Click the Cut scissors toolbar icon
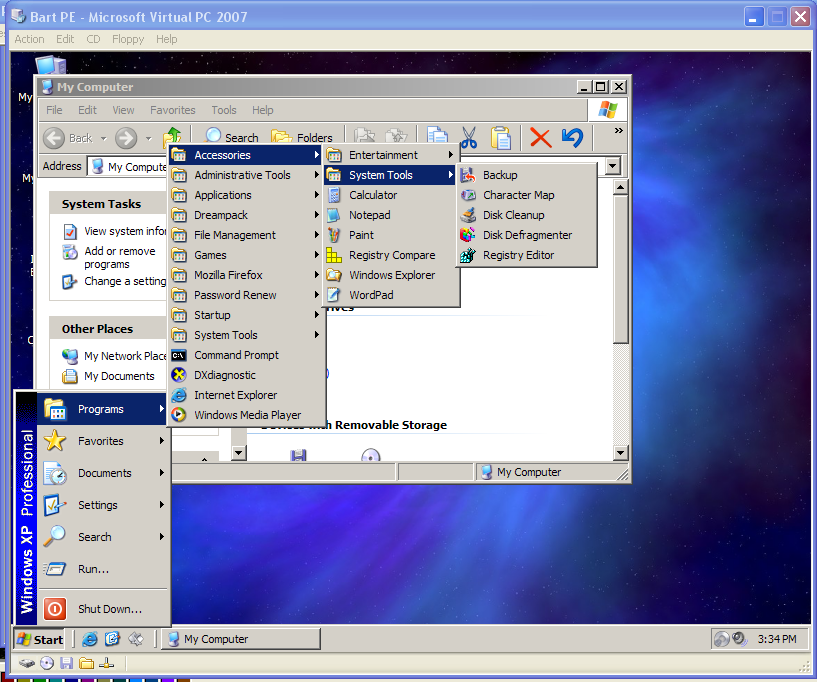This screenshot has height=682, width=817. point(468,137)
